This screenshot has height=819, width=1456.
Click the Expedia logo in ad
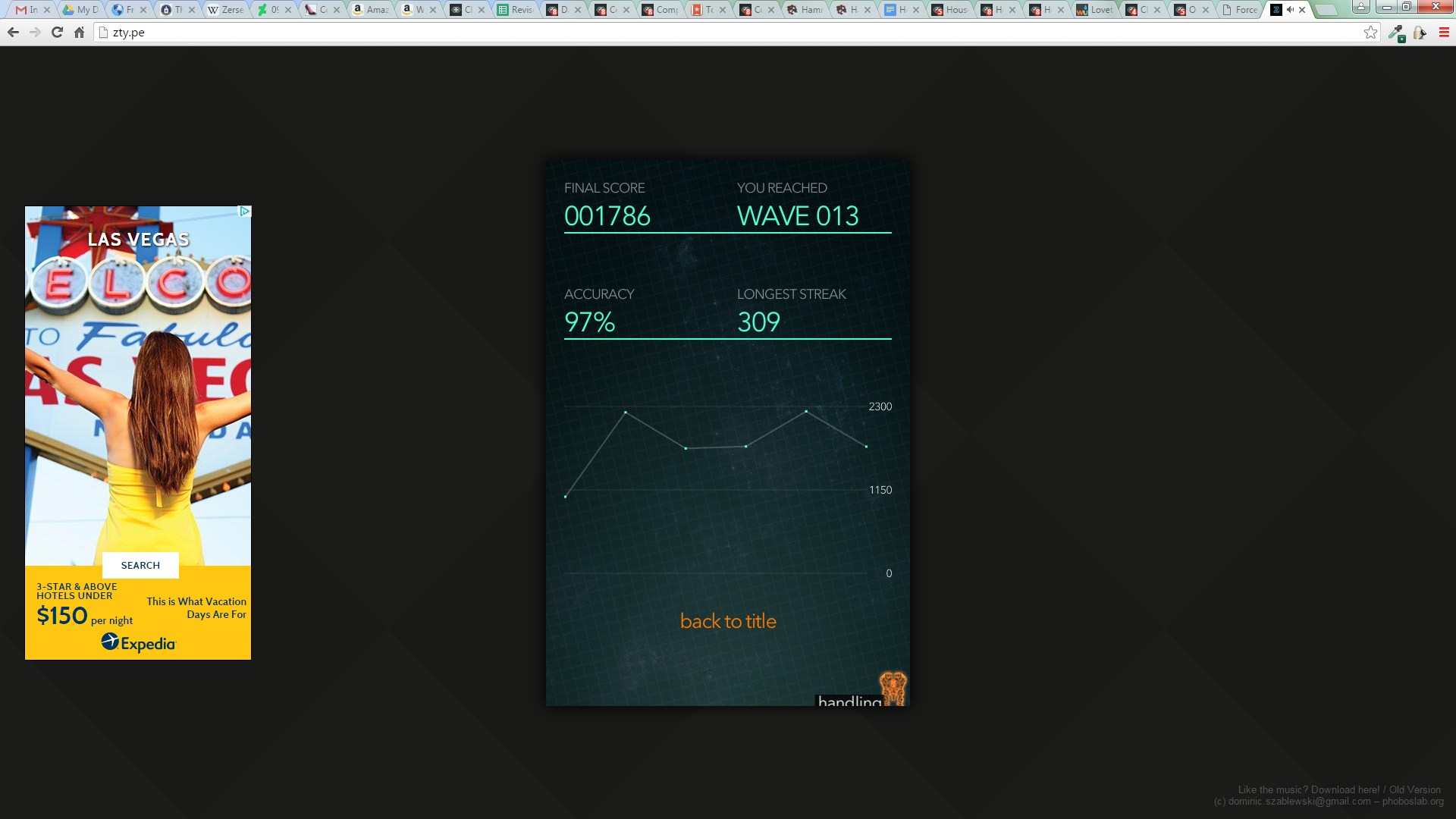[138, 642]
